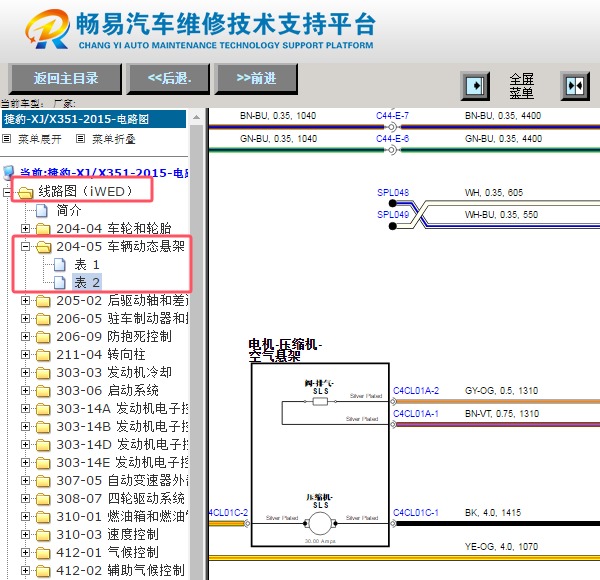The image size is (600, 580).
Task: Select the 303-14E 发动机电子 entry
Action: 122,462
